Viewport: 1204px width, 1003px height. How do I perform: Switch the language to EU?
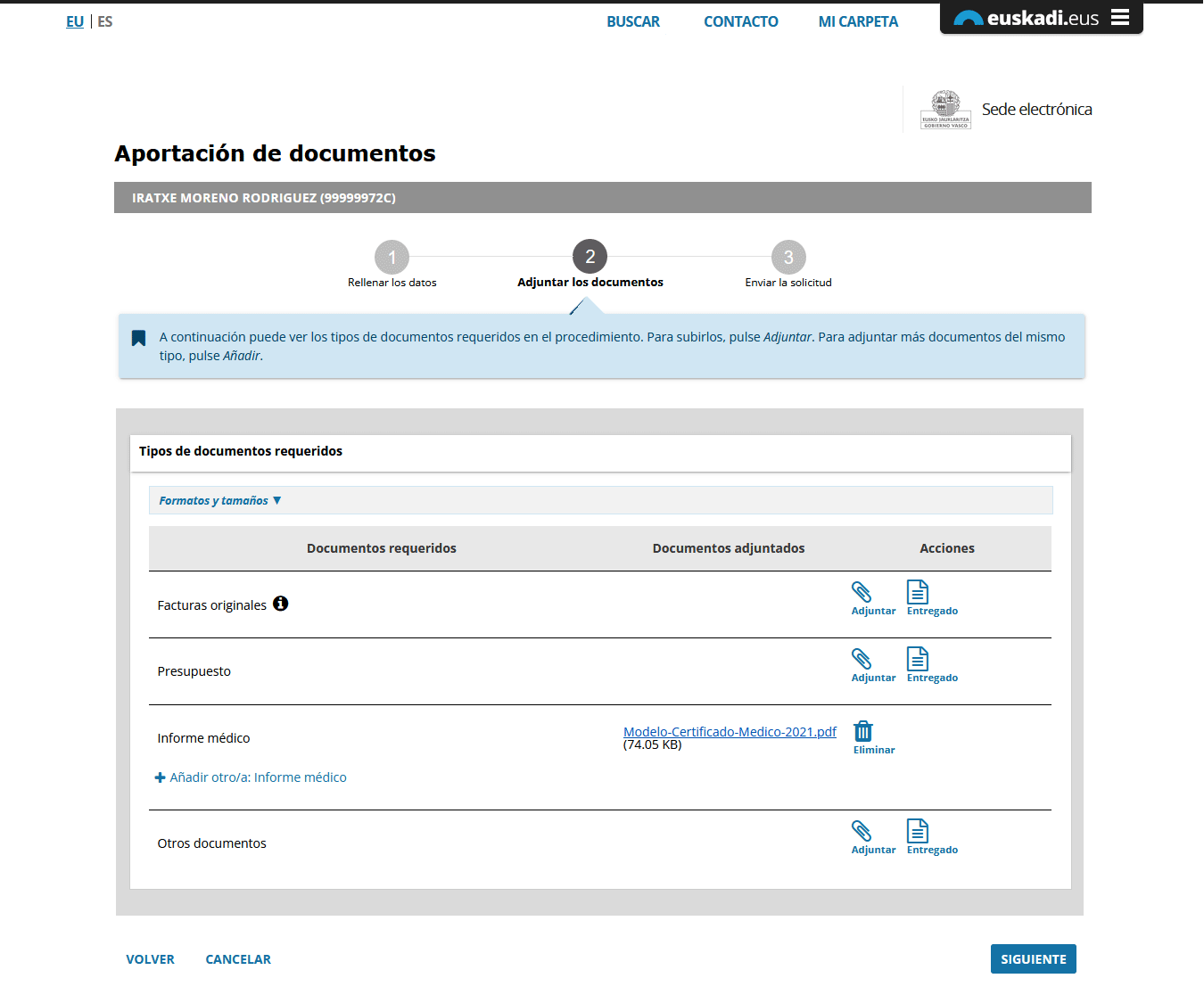click(x=75, y=21)
